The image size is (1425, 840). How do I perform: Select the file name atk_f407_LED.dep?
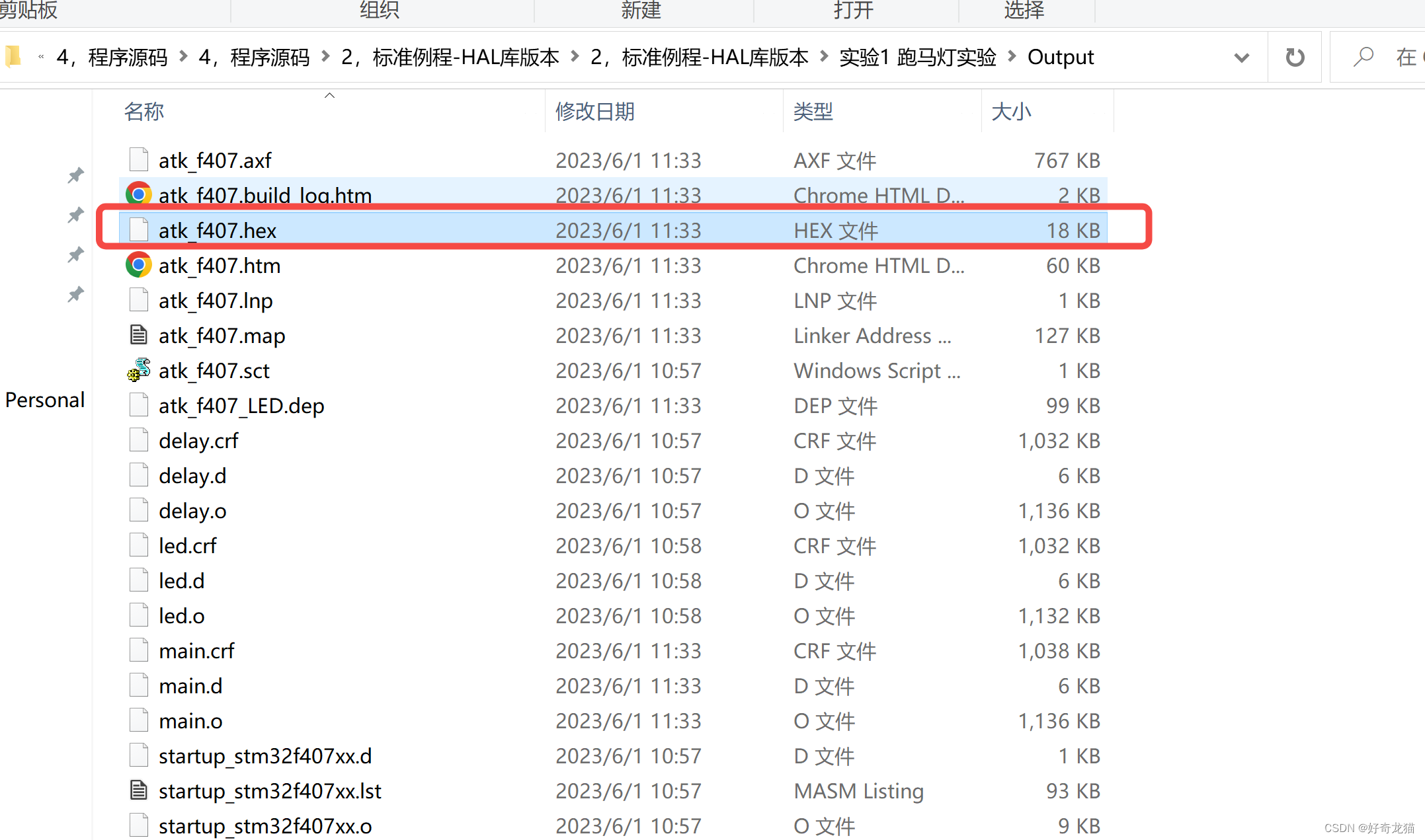click(x=241, y=406)
